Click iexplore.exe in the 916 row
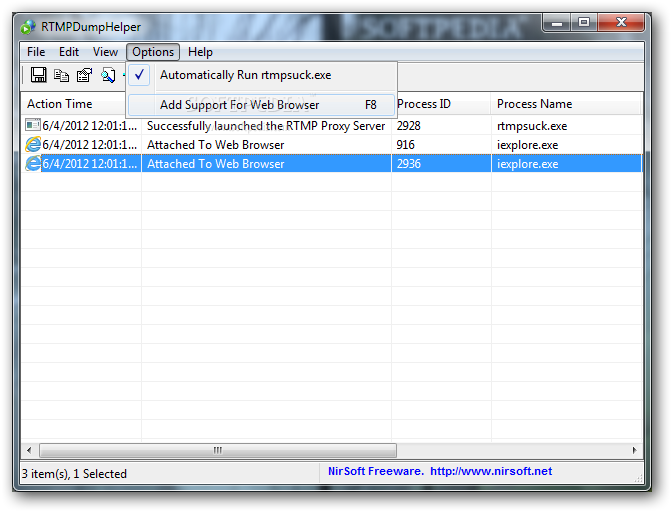The image size is (672, 512). coord(528,145)
